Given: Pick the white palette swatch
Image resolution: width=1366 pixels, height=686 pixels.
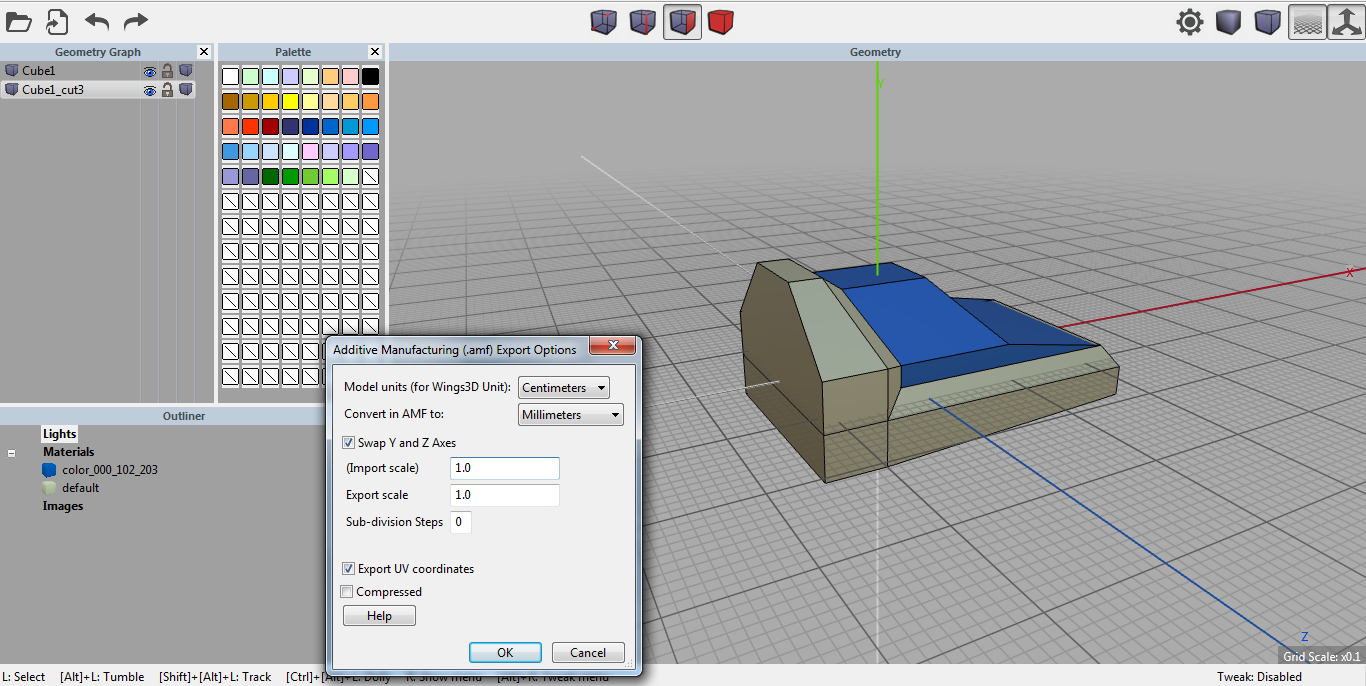Looking at the screenshot, I should pos(230,76).
